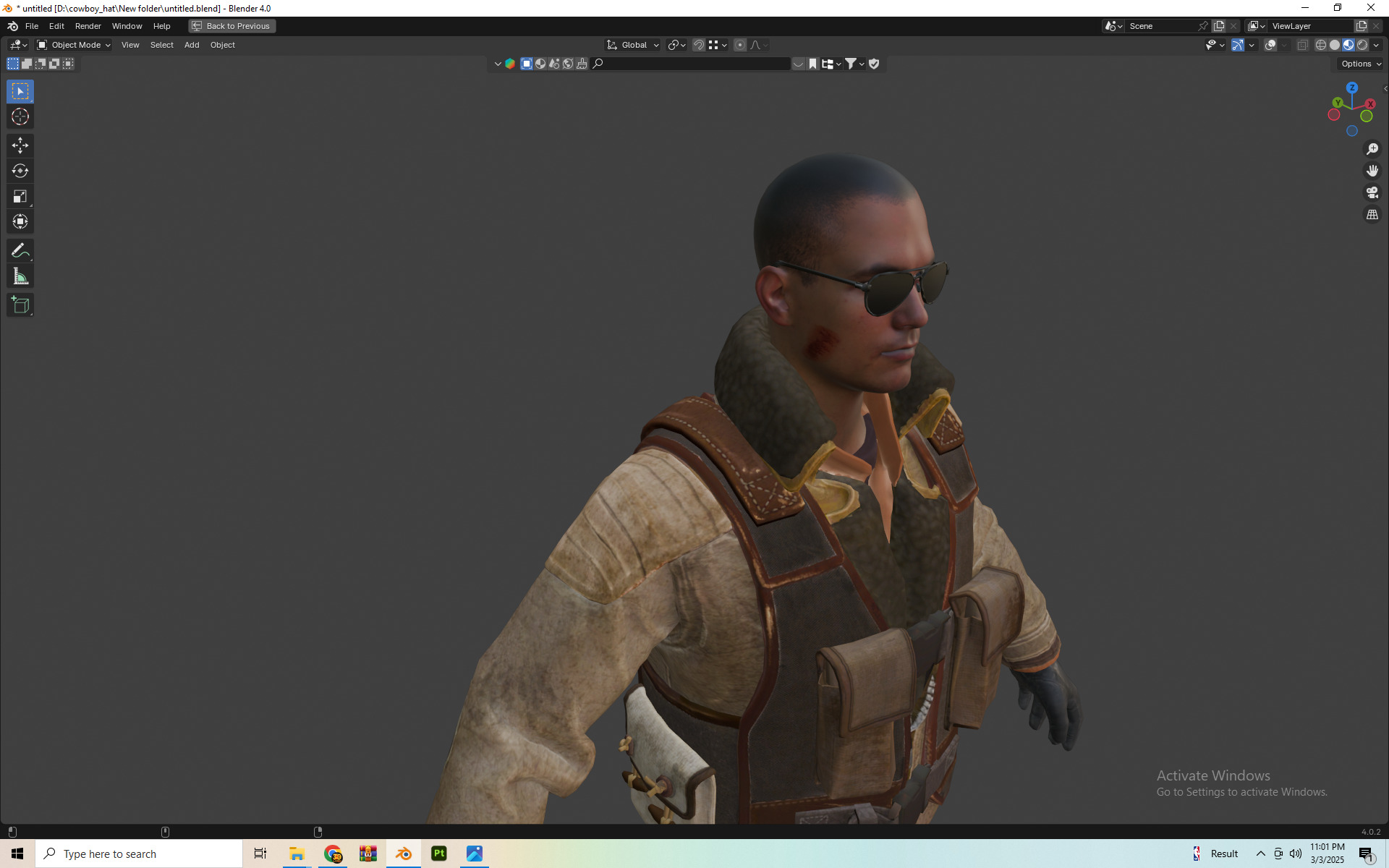Image resolution: width=1389 pixels, height=868 pixels.
Task: Click the Z axis on navigation gizmo
Action: pyautogui.click(x=1352, y=88)
